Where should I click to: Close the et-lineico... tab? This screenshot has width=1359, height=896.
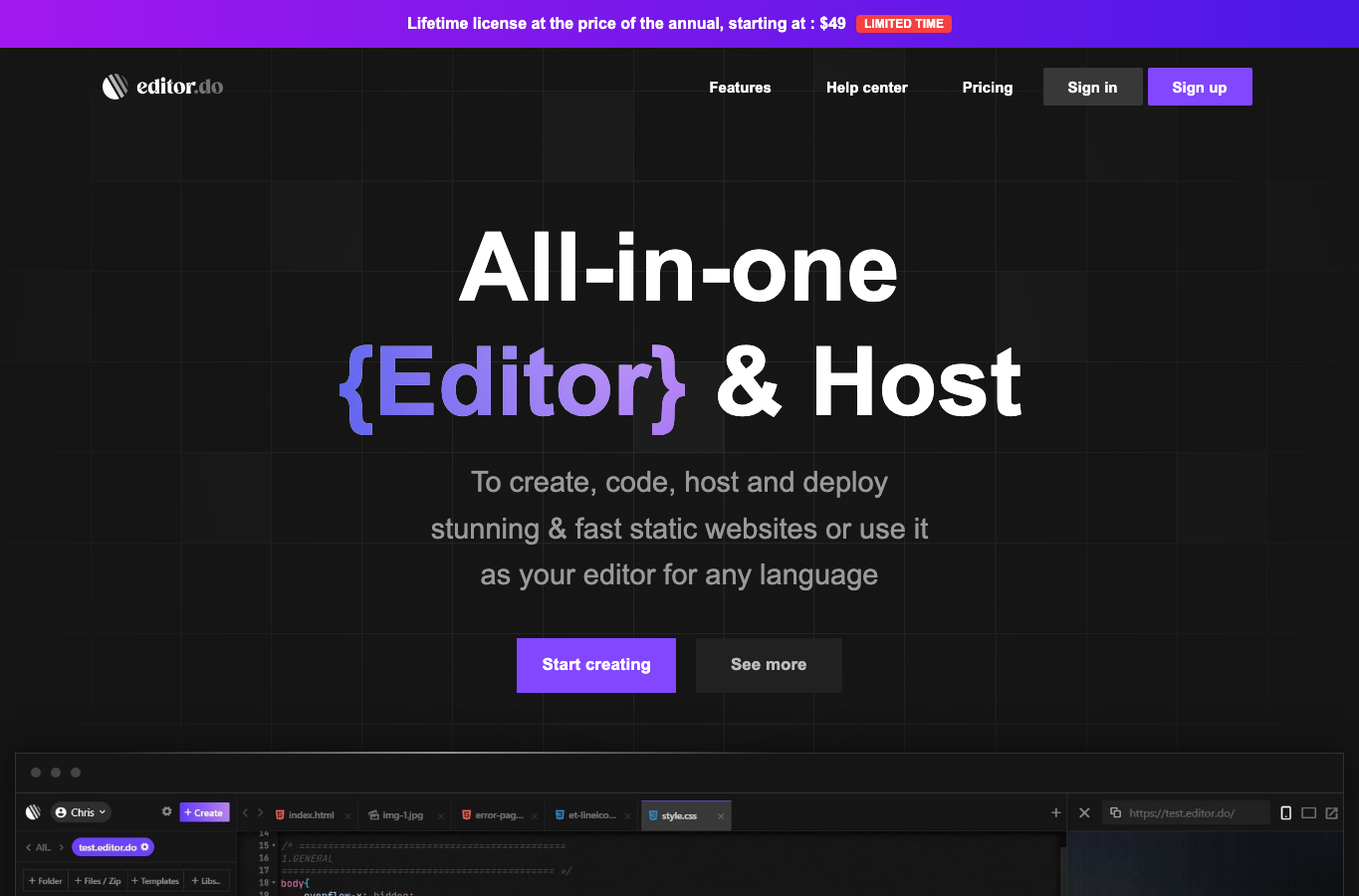(627, 816)
